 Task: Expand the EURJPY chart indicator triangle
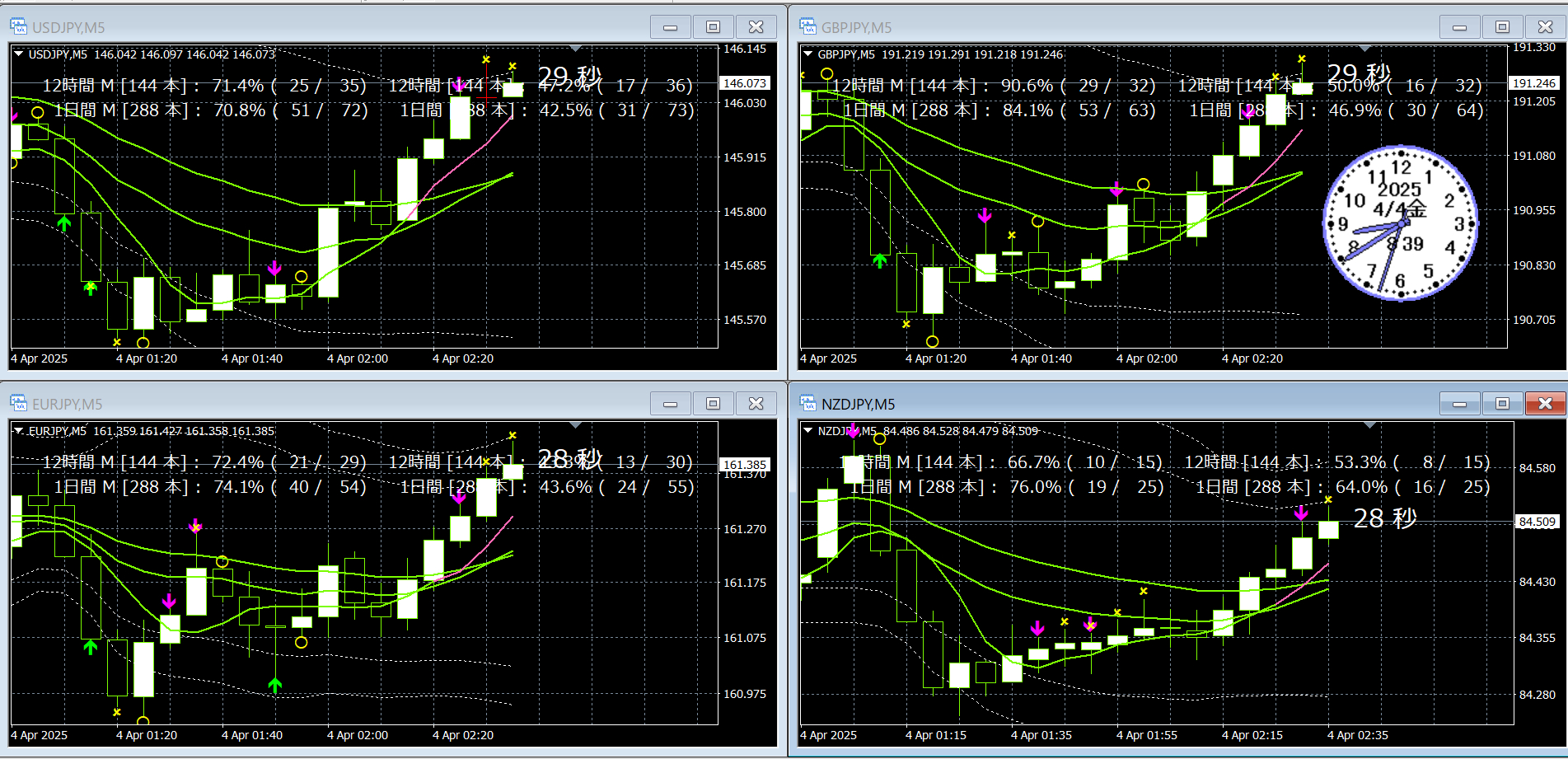pos(18,431)
